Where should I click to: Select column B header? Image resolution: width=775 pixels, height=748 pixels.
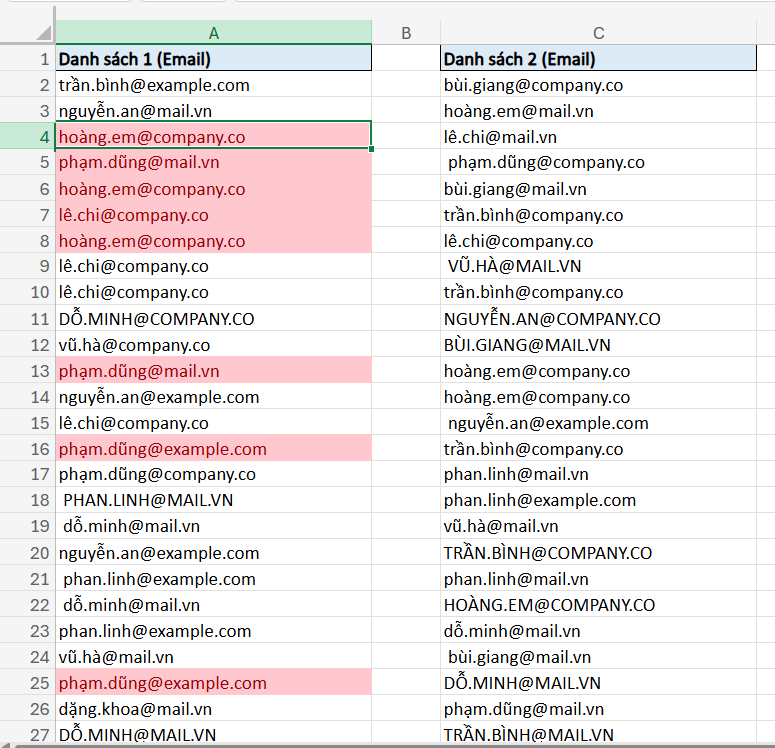(406, 33)
